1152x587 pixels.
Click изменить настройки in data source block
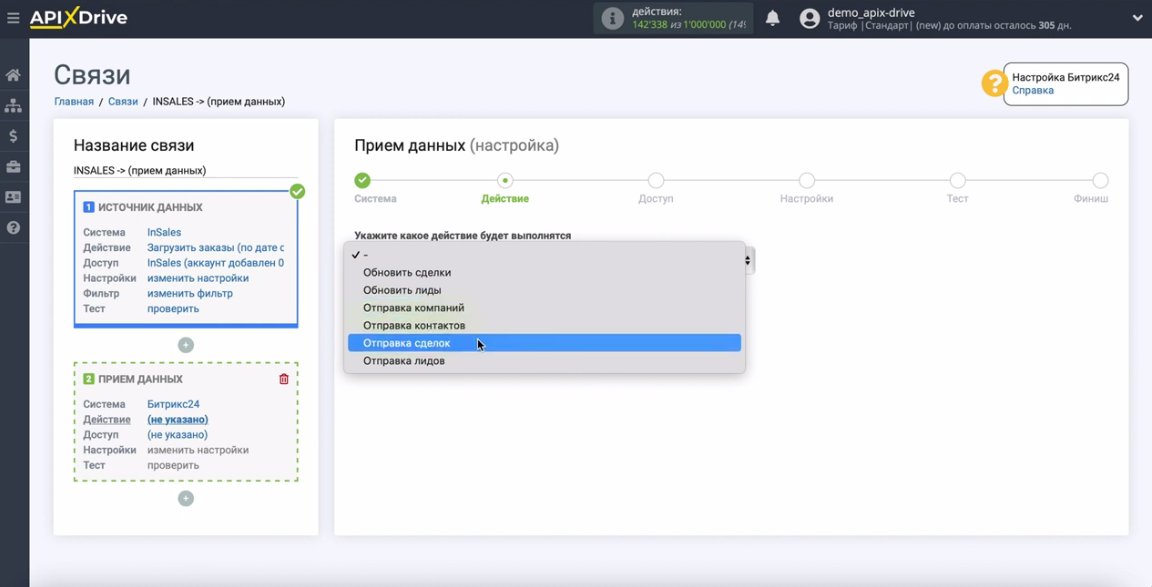pyautogui.click(x=198, y=278)
